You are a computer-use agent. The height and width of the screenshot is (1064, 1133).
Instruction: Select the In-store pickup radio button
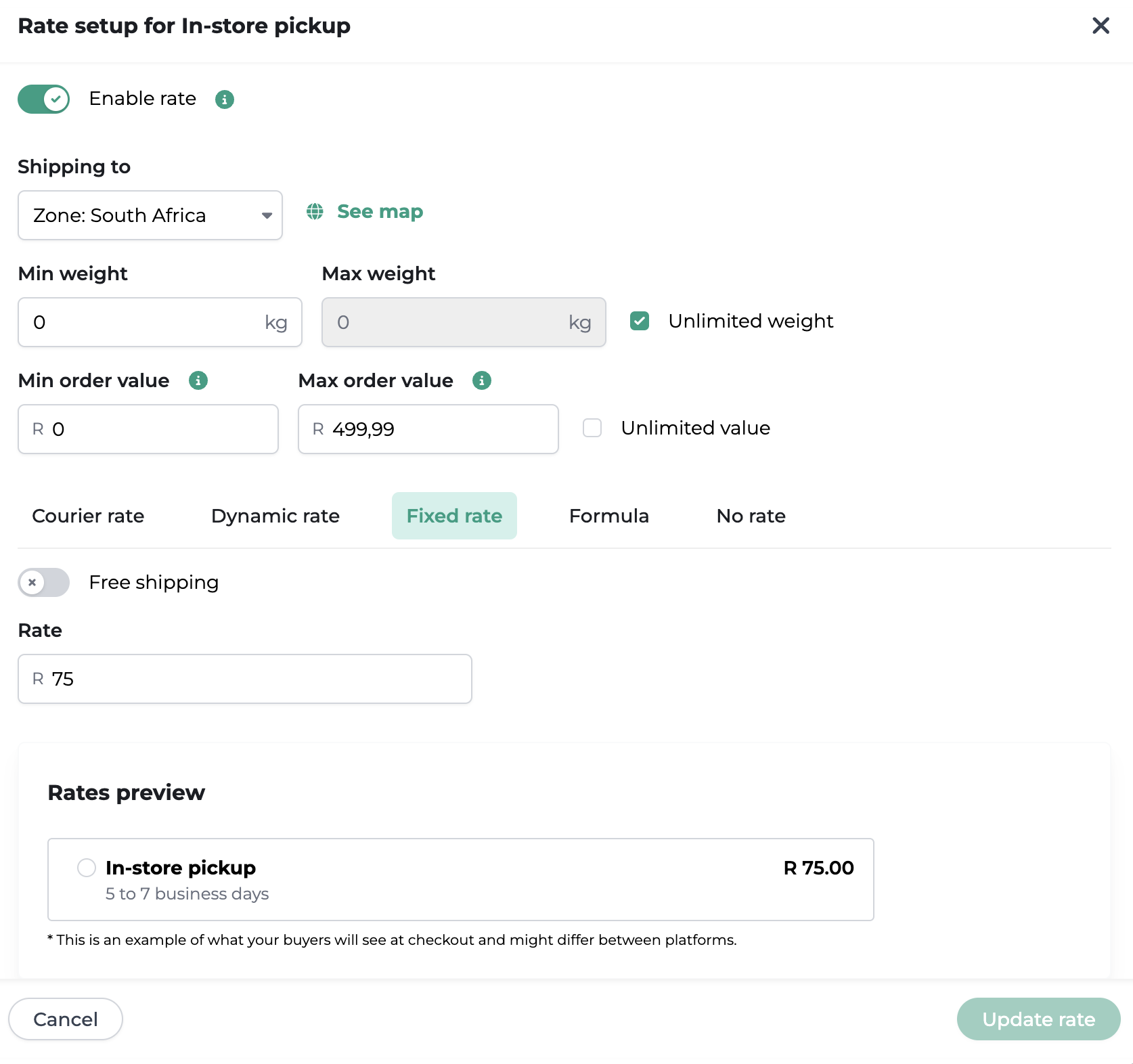tap(87, 867)
